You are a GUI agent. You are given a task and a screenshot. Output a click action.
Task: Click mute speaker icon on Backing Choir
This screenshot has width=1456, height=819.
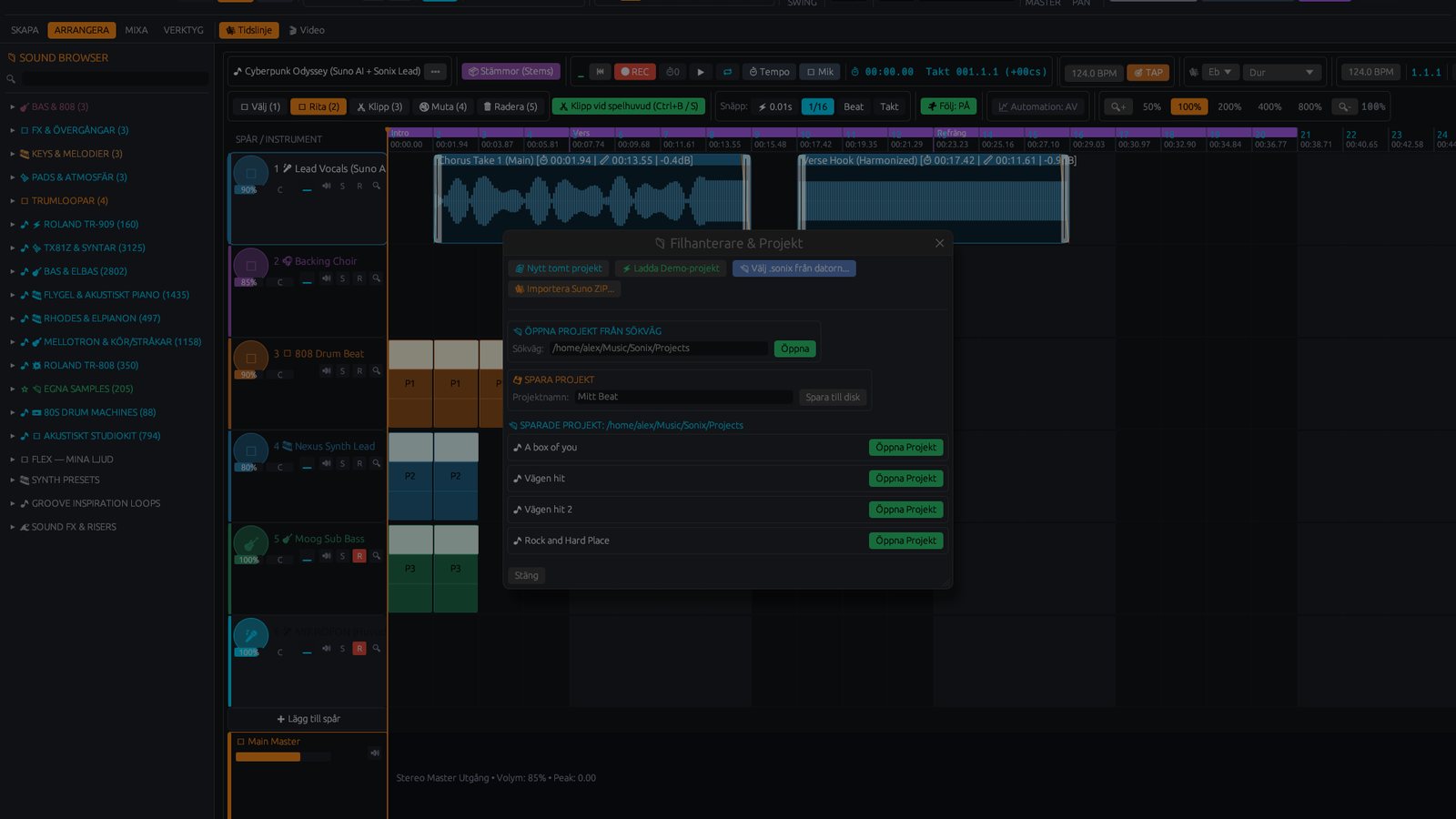coord(326,278)
